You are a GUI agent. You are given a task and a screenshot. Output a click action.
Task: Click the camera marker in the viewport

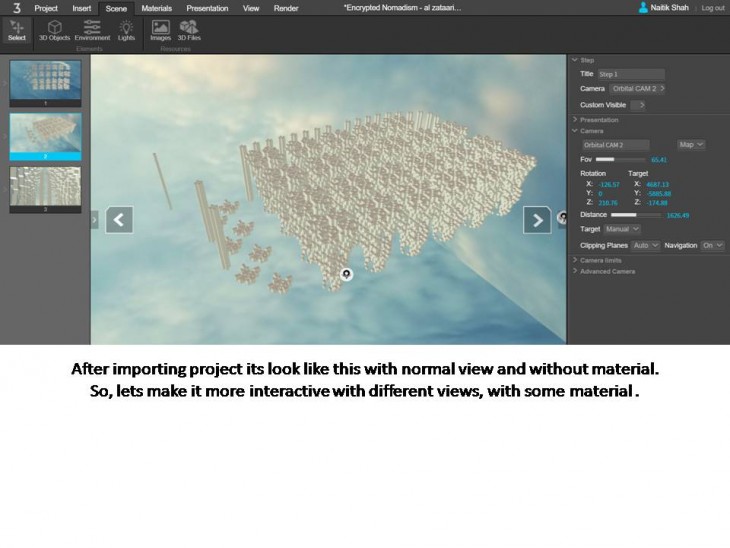tap(346, 274)
